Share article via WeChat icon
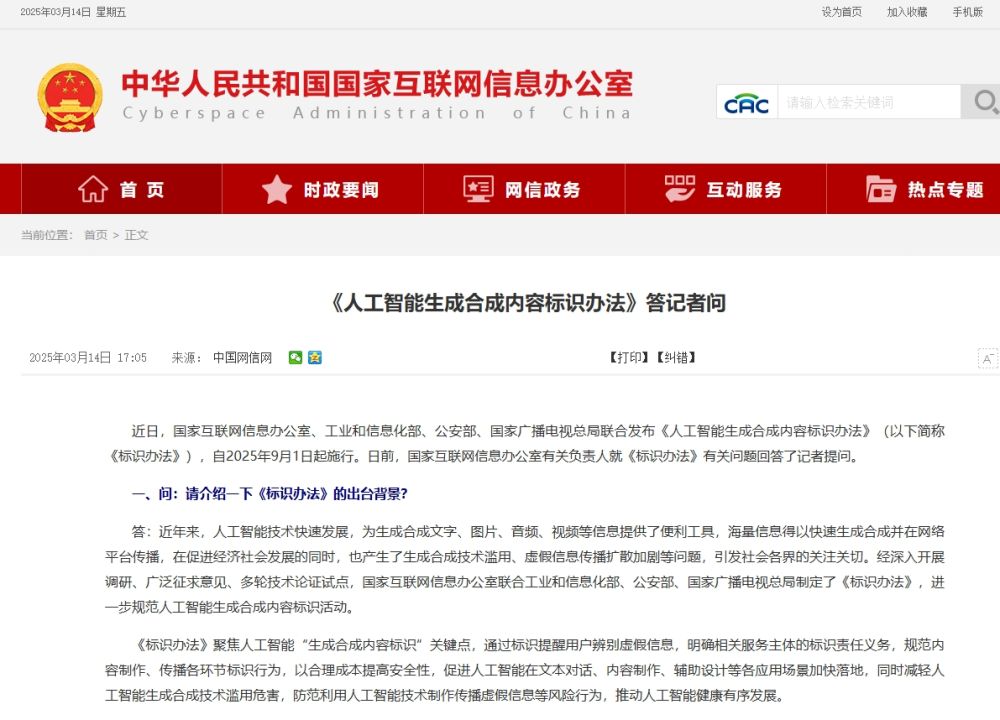 tap(295, 358)
